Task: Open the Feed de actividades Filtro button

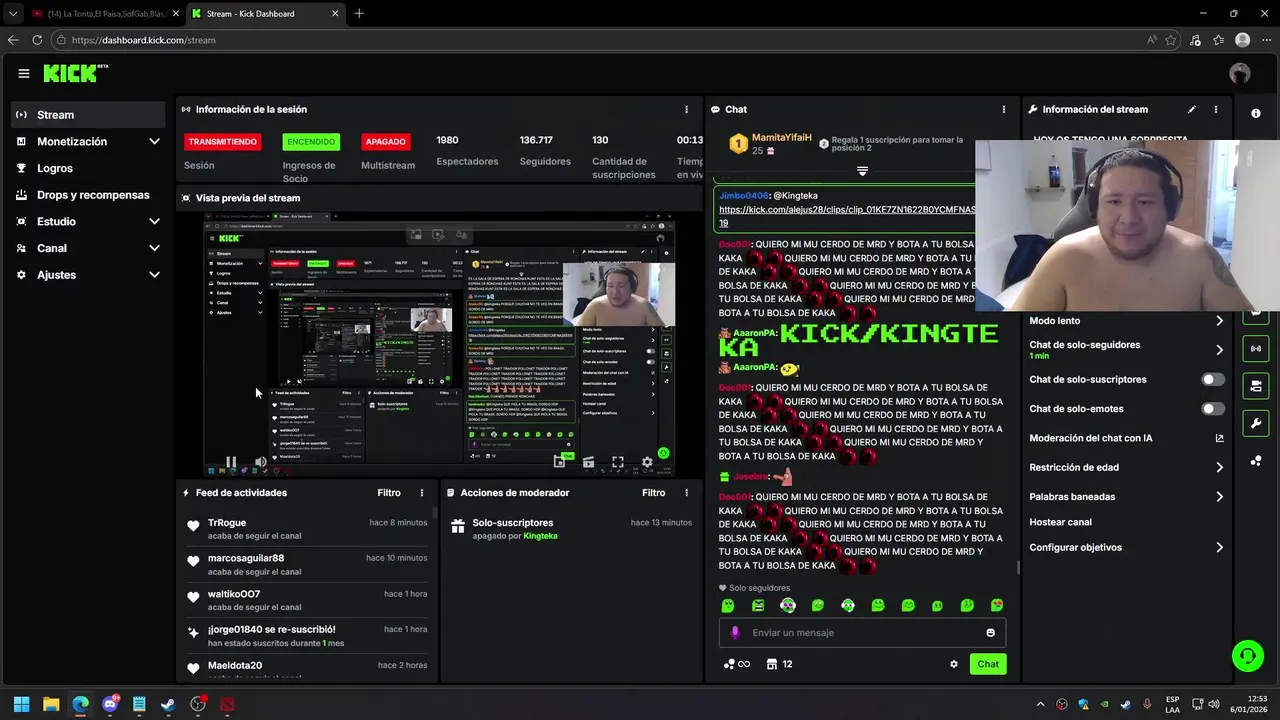Action: [389, 493]
